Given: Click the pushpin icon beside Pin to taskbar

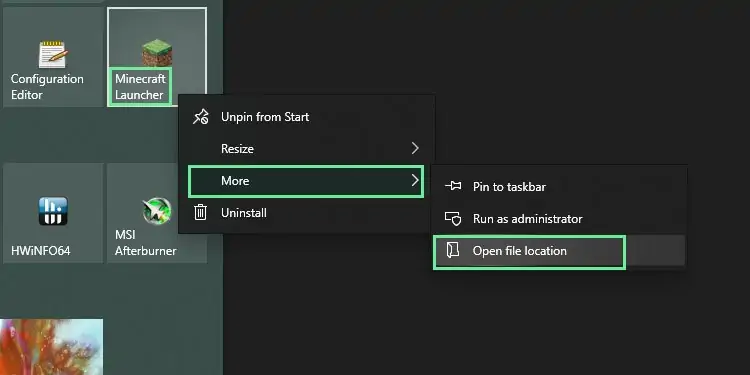Looking at the screenshot, I should 453,186.
